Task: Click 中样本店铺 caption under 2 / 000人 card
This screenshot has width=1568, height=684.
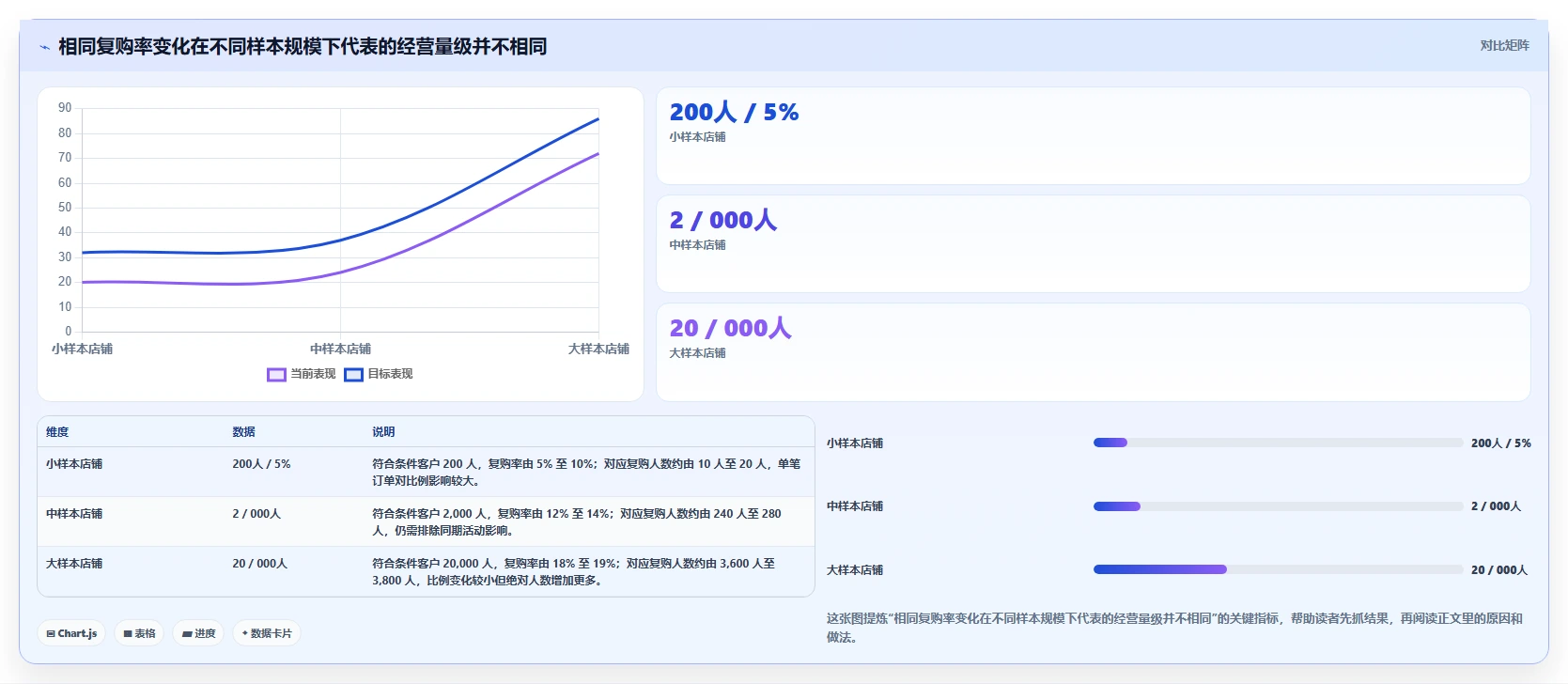Action: tap(697, 245)
